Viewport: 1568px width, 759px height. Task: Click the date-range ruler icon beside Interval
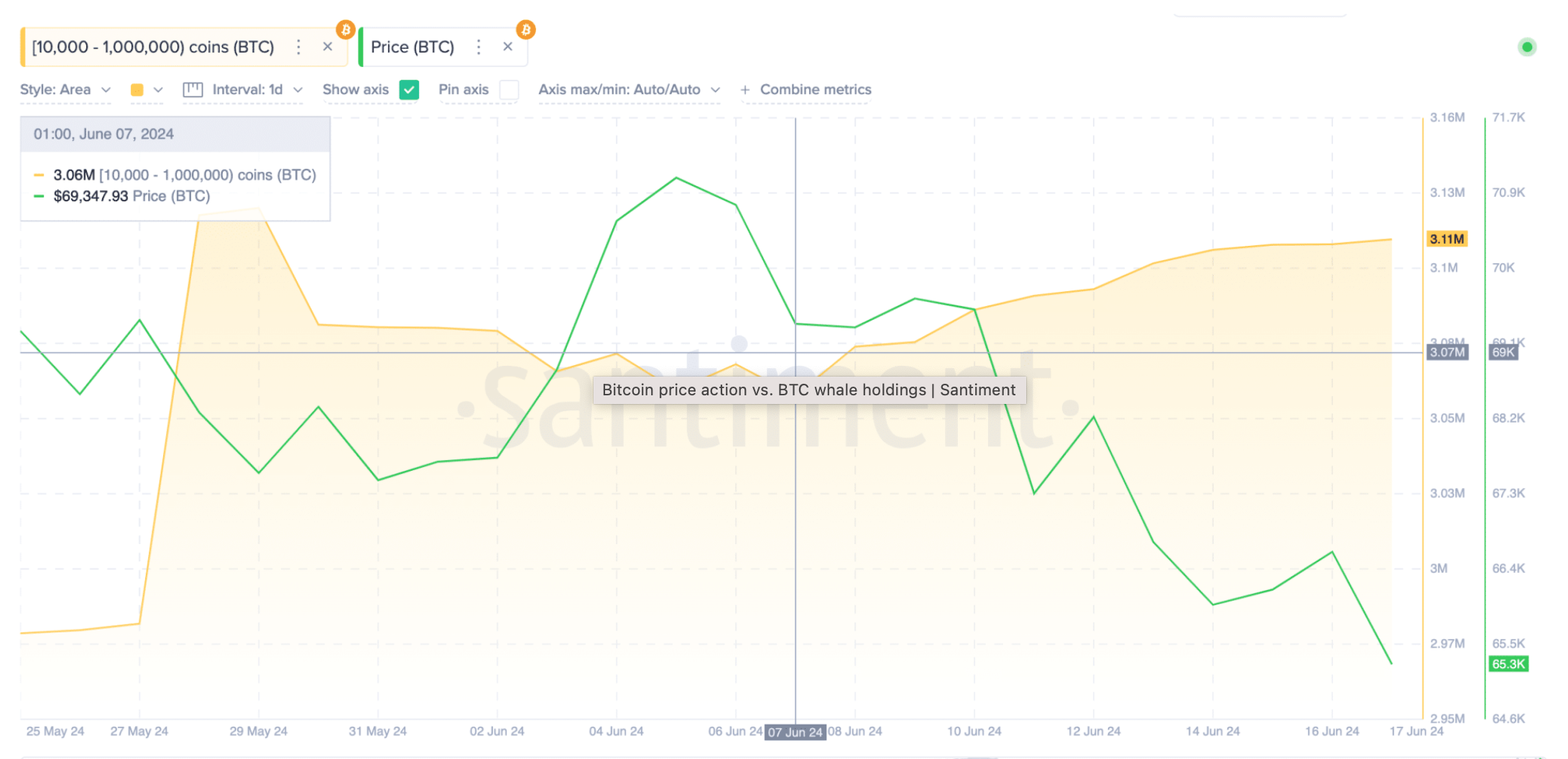click(192, 89)
